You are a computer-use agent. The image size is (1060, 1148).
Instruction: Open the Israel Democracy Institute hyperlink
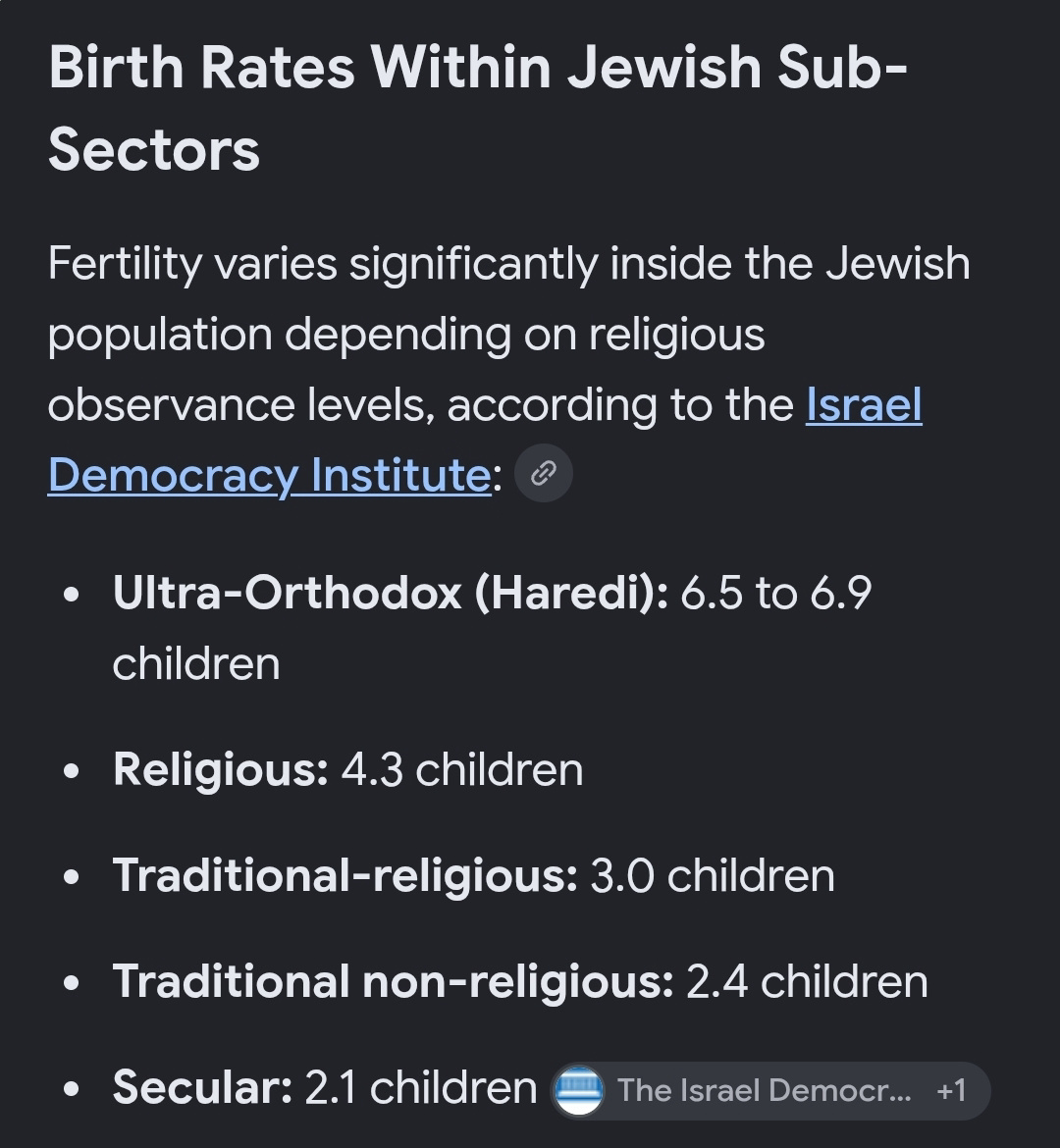(485, 440)
